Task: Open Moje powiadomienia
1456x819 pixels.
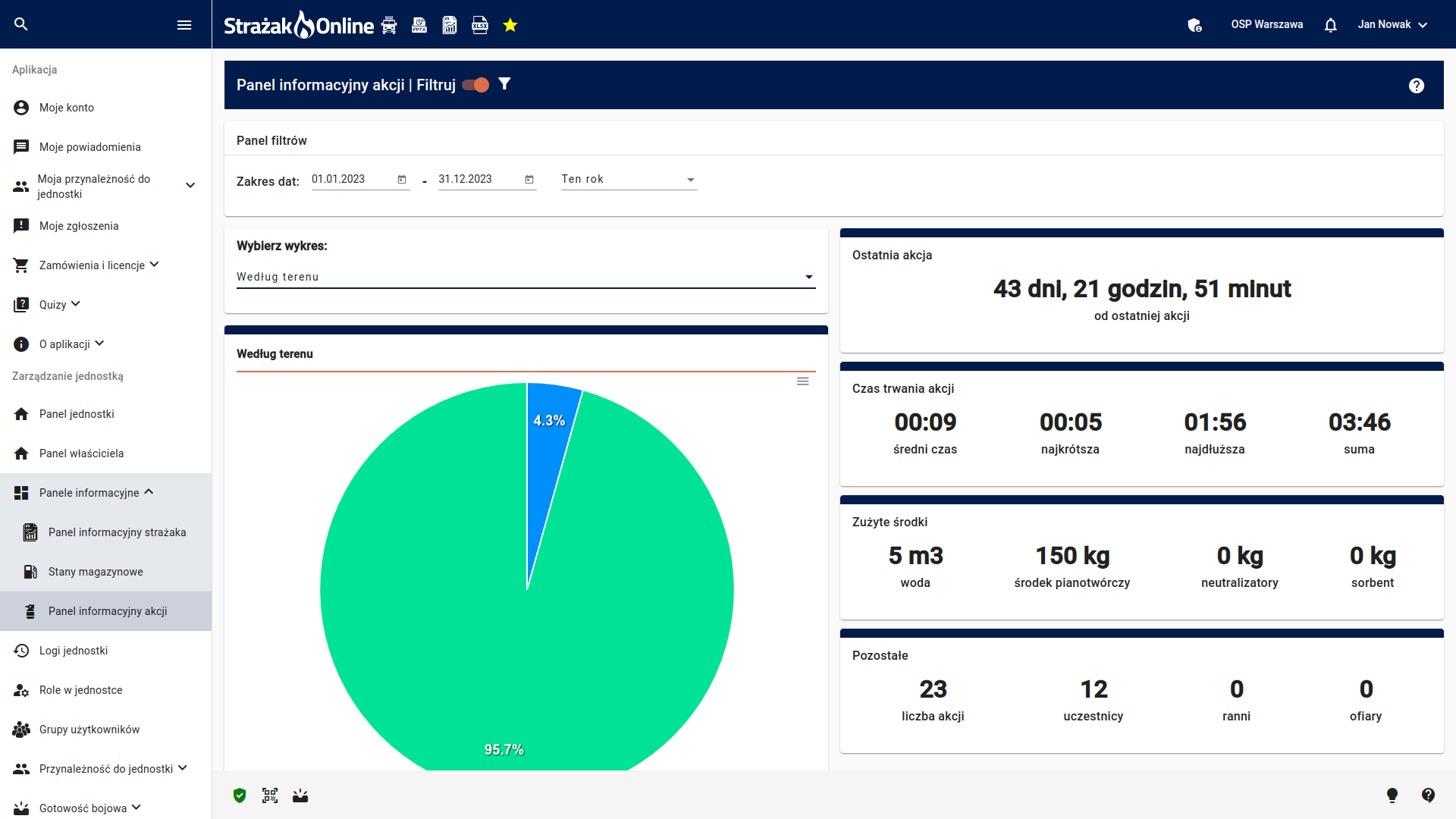Action: pos(106,147)
